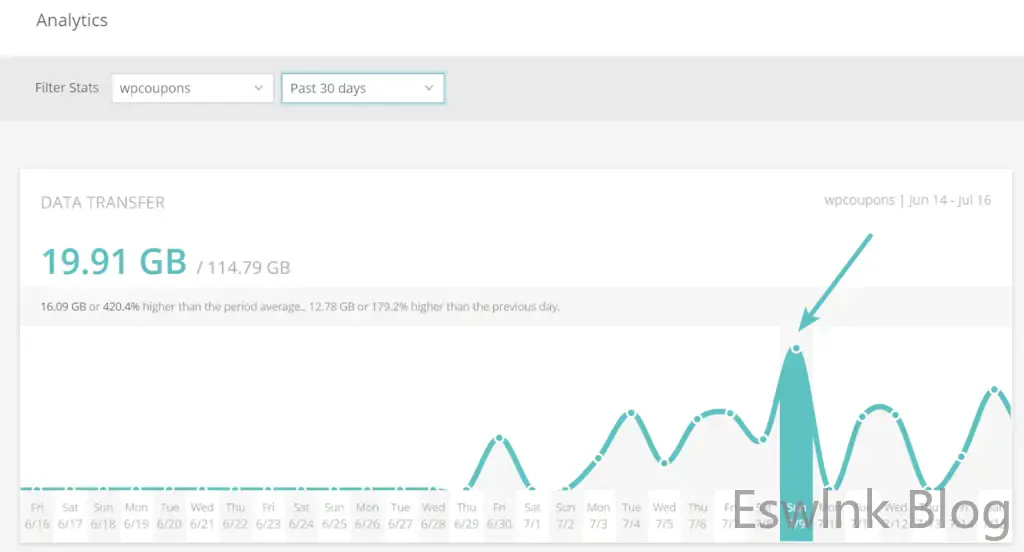
Task: Select the Fri 6/30 peak data point
Action: point(499,438)
